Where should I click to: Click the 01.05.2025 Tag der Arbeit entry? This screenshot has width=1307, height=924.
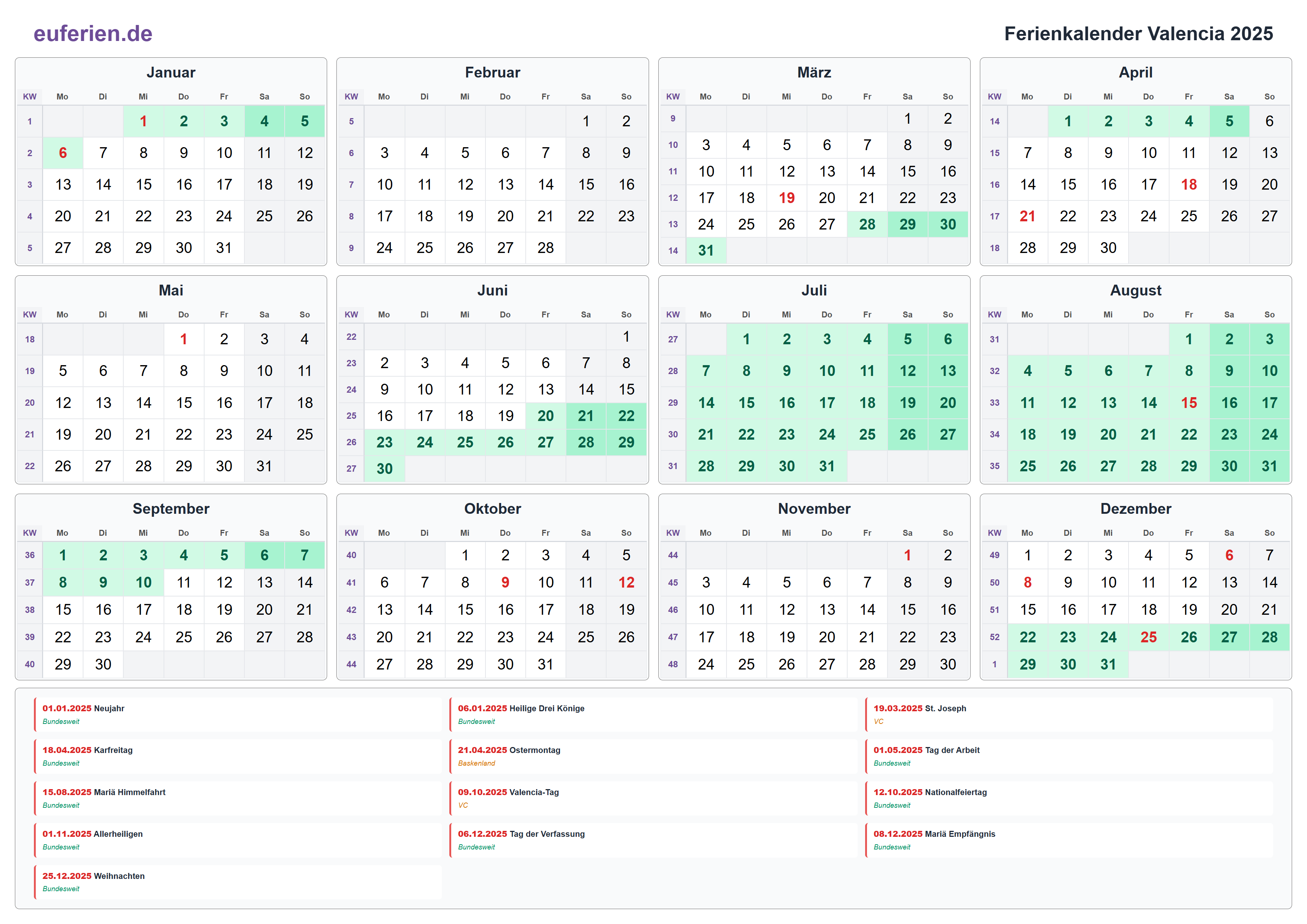(1069, 757)
